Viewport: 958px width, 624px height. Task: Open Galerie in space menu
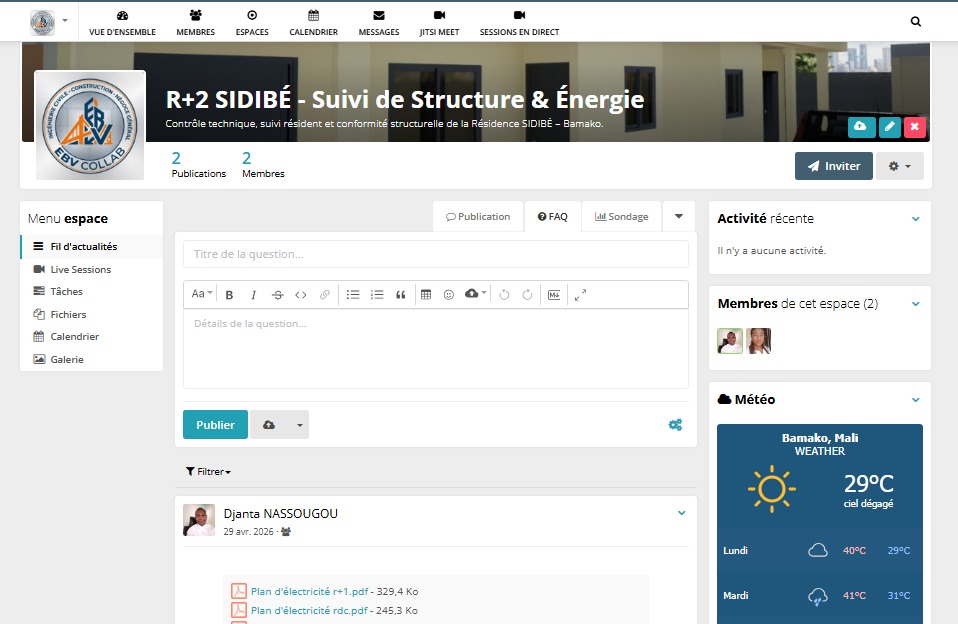click(92, 359)
